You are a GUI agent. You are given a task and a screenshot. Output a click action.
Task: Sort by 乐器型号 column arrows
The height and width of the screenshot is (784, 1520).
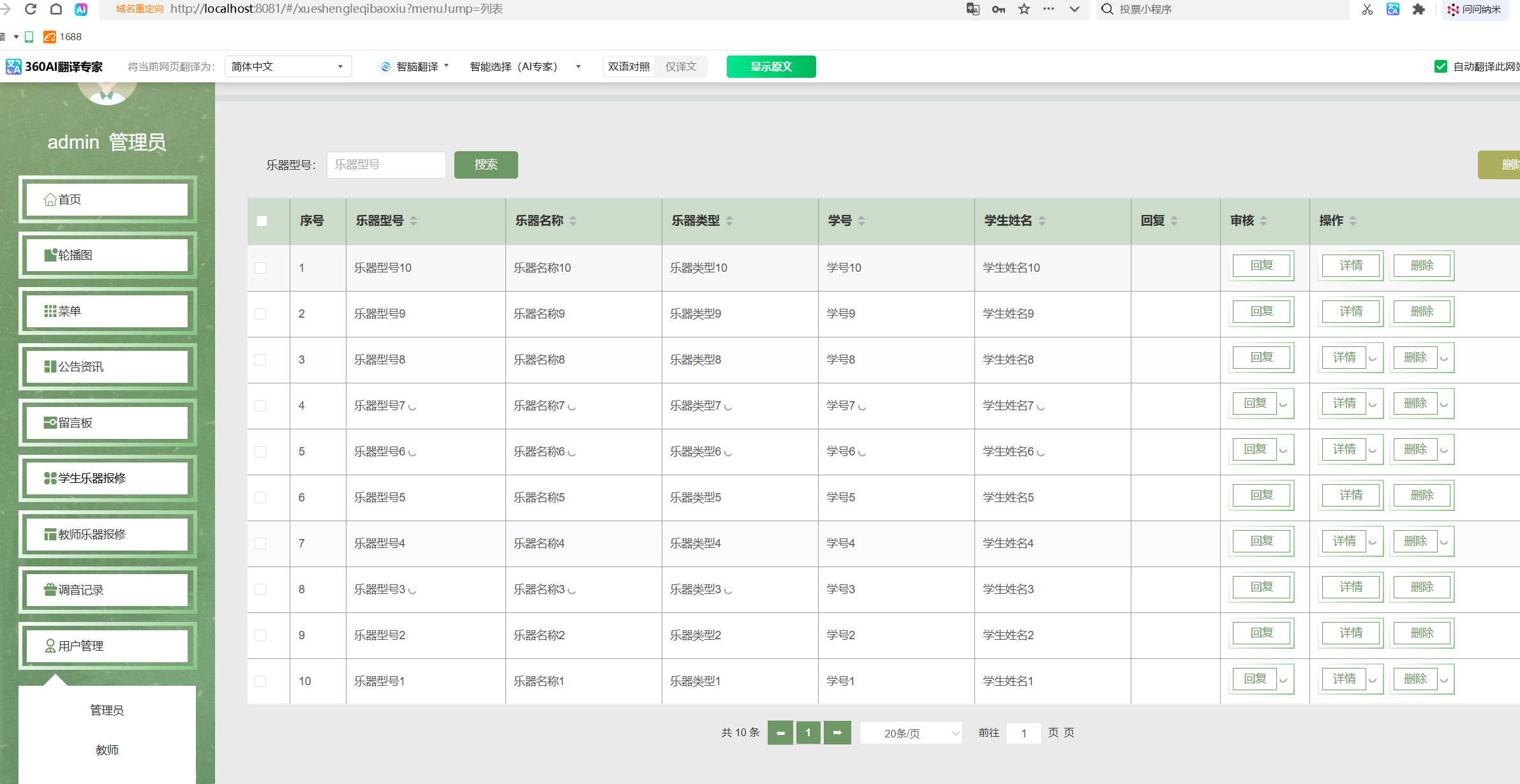click(414, 221)
